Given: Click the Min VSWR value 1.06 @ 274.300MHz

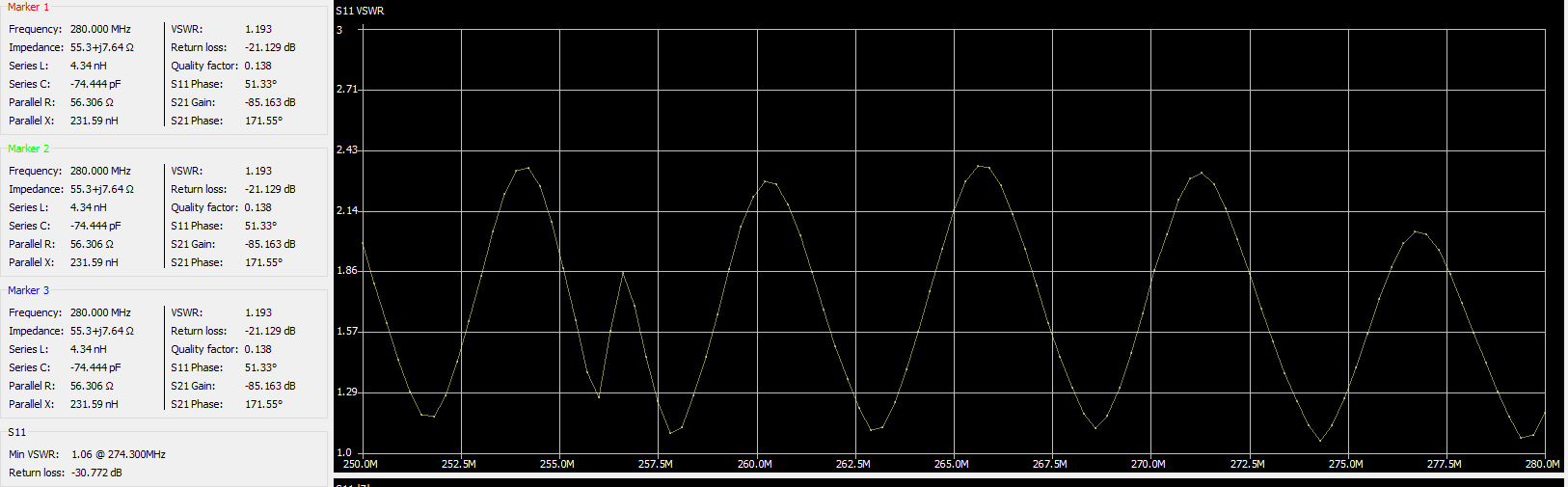Looking at the screenshot, I should [x=119, y=454].
